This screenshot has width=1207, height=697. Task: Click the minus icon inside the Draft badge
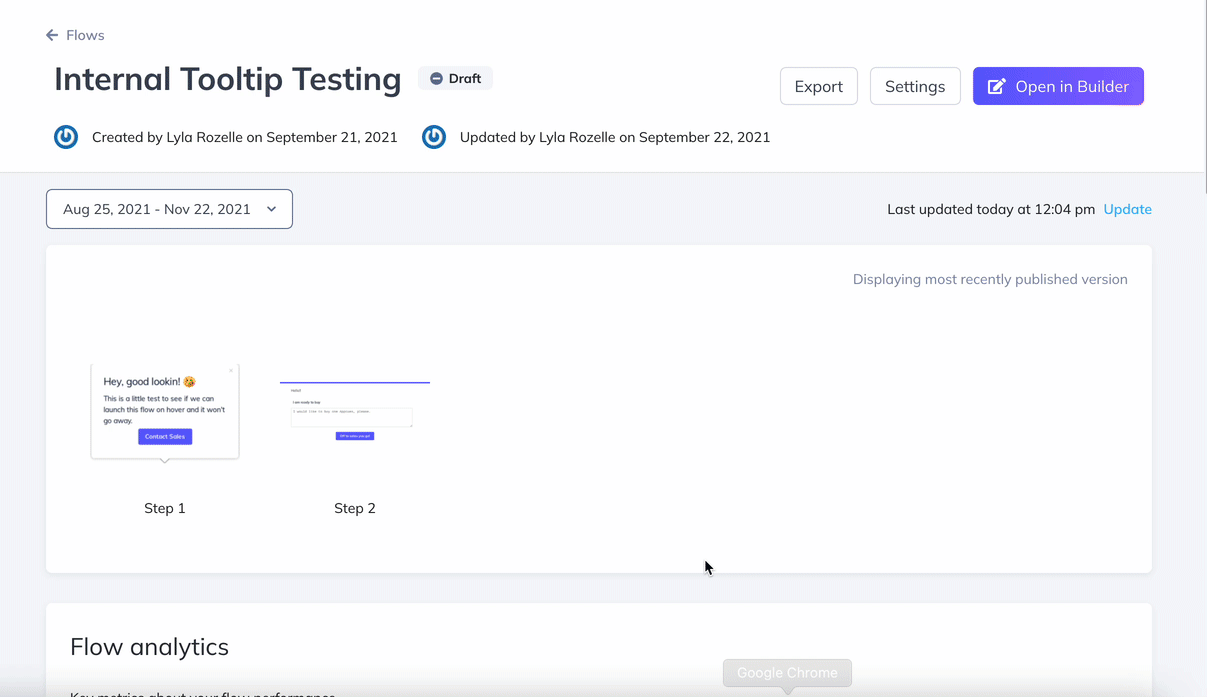tap(436, 78)
